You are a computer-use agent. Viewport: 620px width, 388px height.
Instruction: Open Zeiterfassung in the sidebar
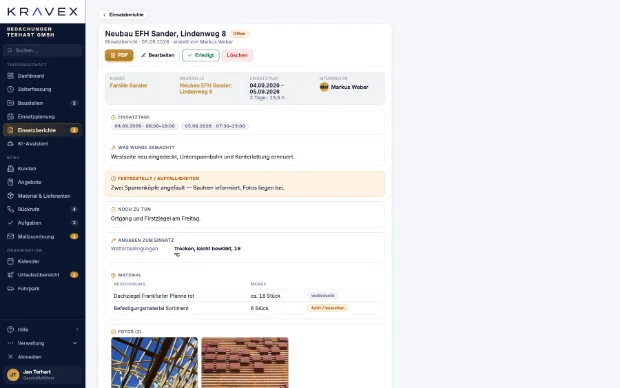click(x=42, y=89)
